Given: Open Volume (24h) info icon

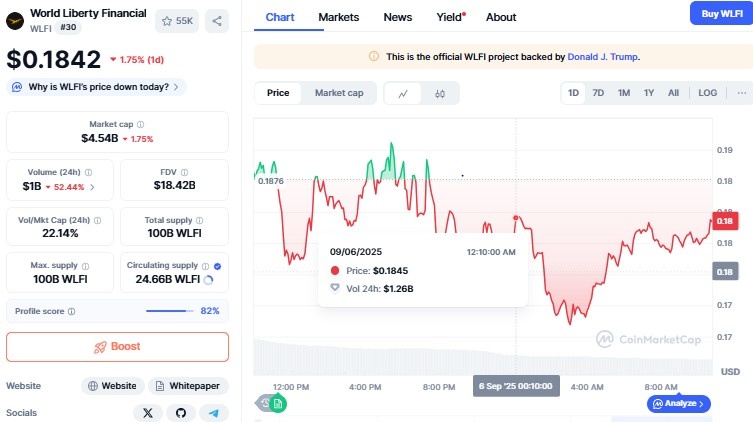Looking at the screenshot, I should [88, 172].
